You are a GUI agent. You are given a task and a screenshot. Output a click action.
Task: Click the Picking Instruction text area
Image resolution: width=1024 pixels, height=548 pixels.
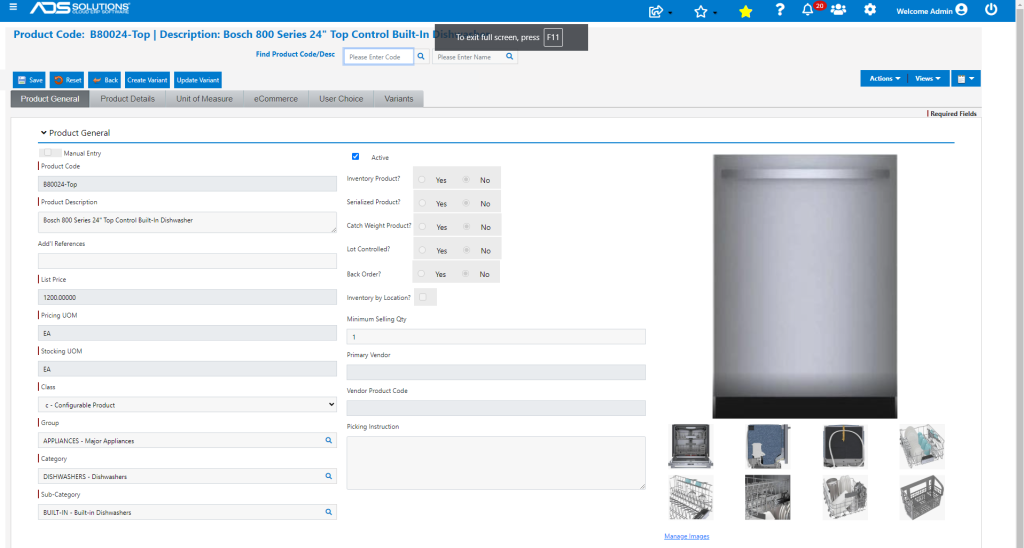(x=496, y=463)
